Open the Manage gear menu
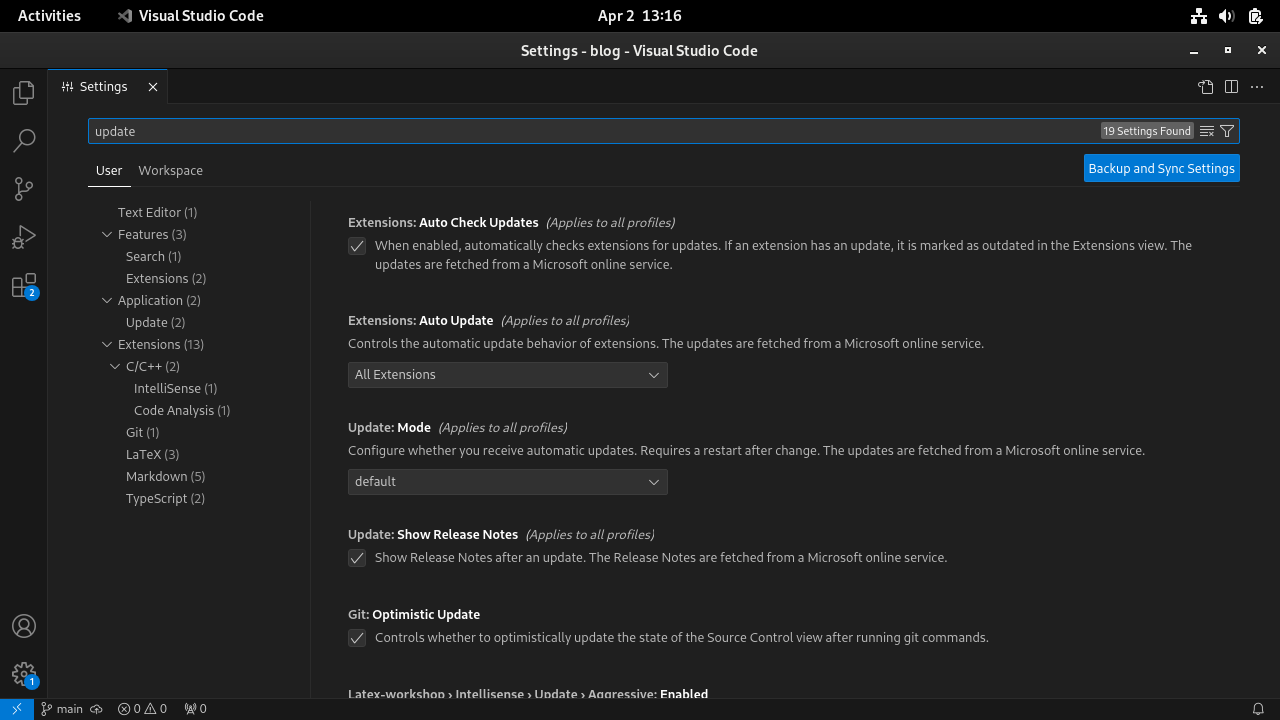This screenshot has width=1280, height=720. point(24,674)
